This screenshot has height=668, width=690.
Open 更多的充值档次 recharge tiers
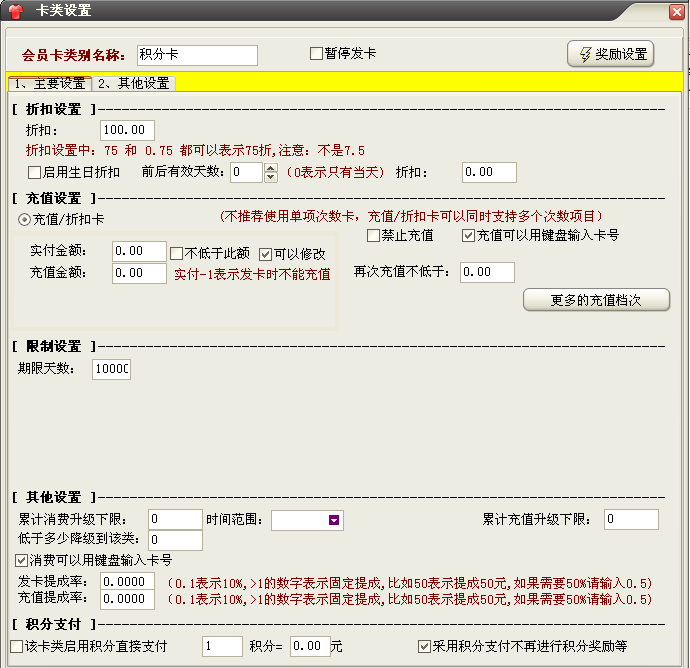point(595,299)
